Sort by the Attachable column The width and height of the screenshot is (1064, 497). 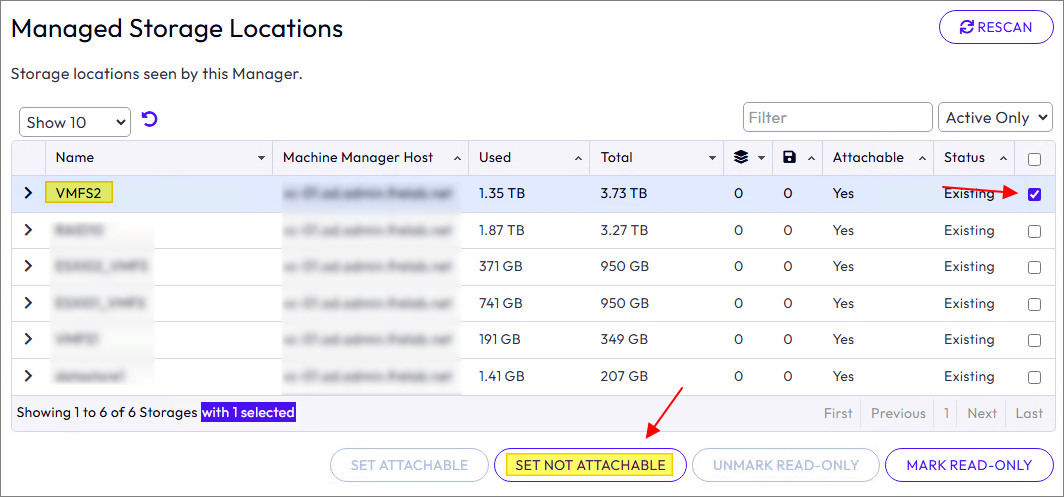tap(868, 157)
